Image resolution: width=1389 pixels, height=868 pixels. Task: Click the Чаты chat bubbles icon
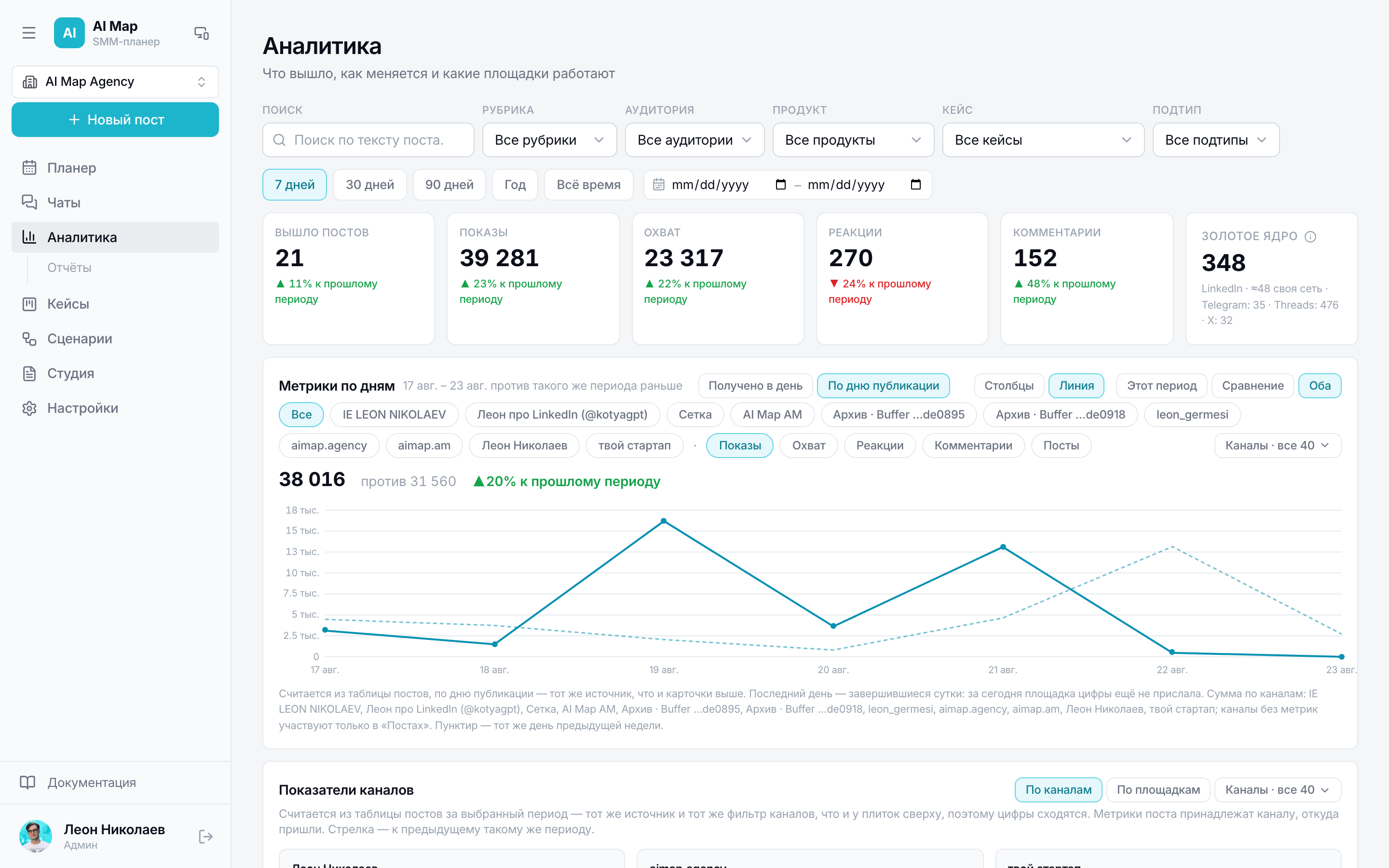coord(29,202)
